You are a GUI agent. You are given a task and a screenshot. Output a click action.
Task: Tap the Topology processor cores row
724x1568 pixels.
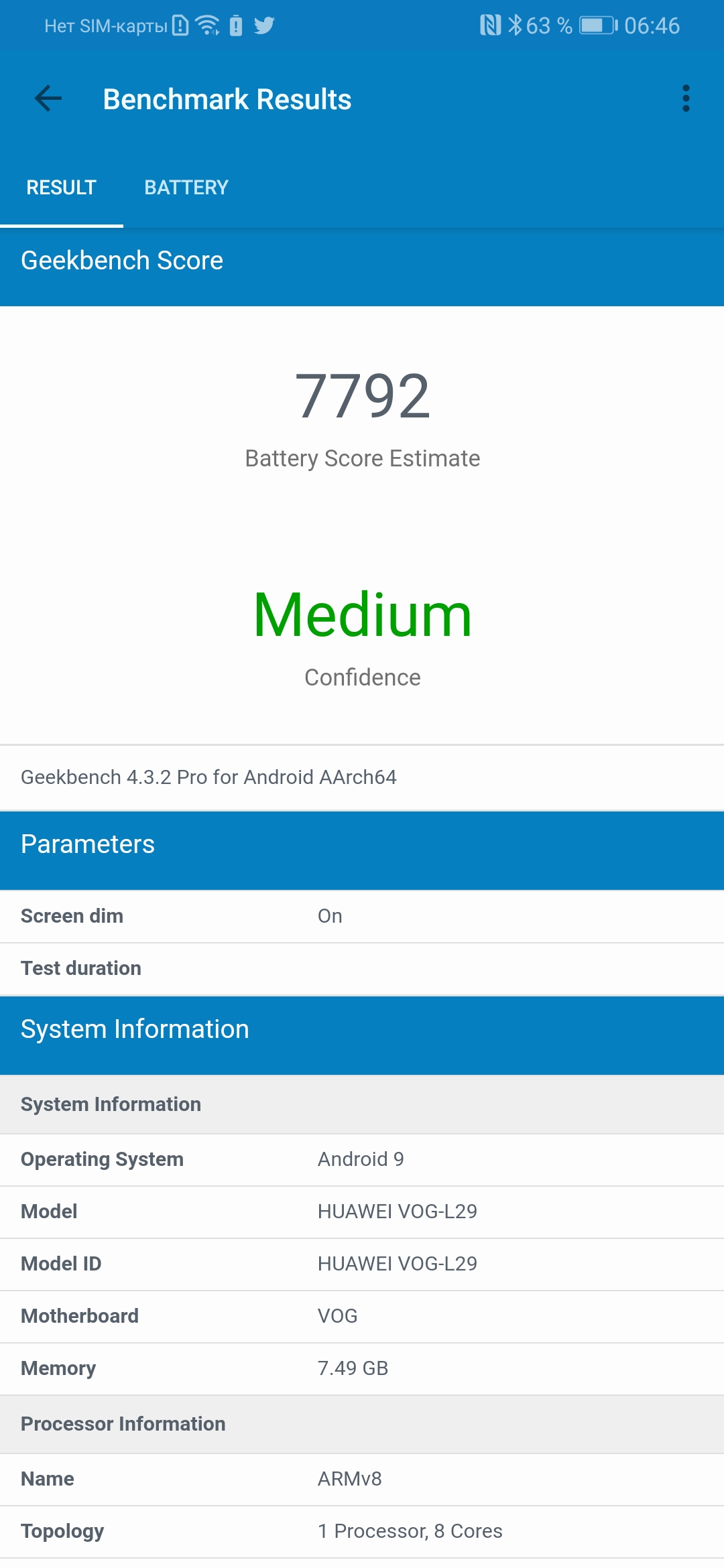click(x=362, y=1531)
